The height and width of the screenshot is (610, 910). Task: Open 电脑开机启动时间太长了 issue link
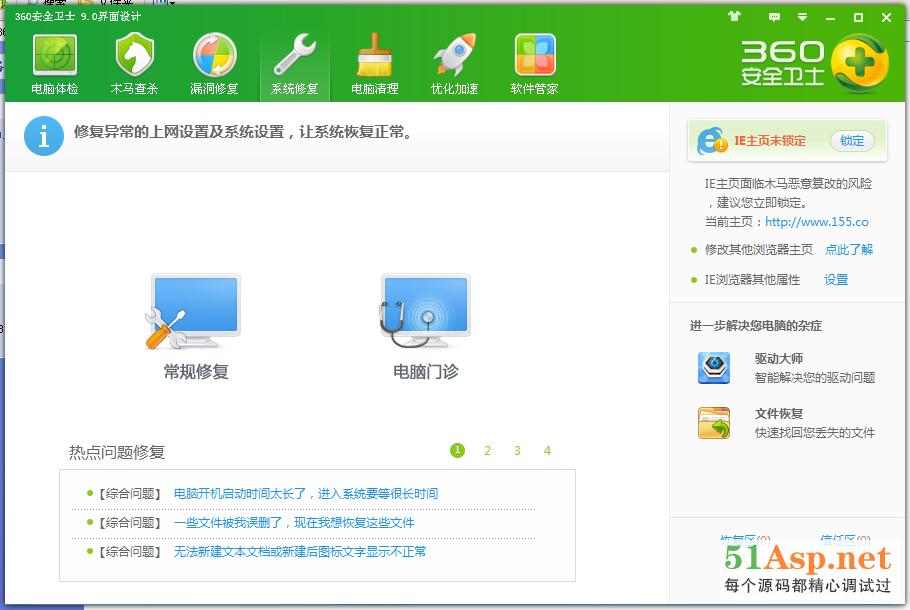pyautogui.click(x=306, y=494)
